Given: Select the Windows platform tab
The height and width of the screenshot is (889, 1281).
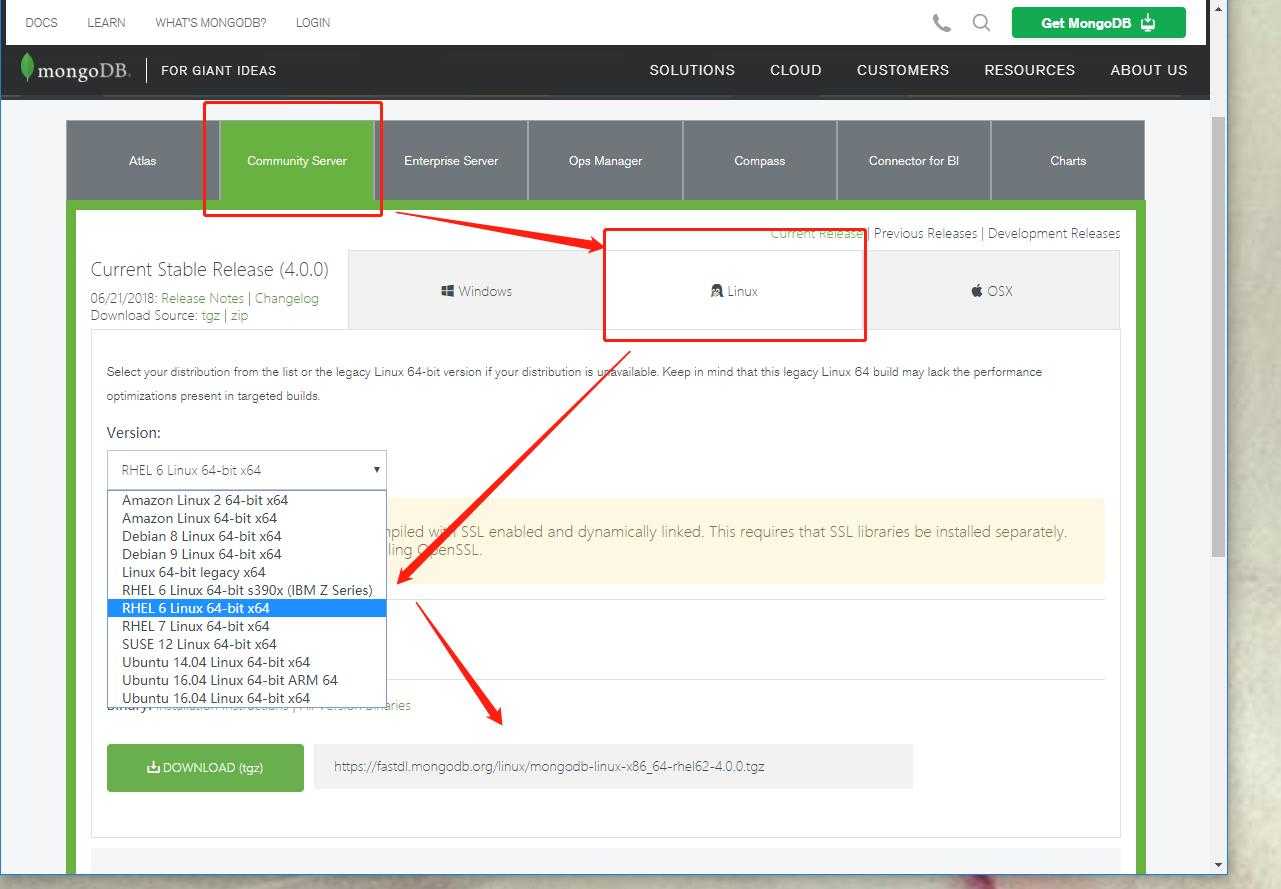Looking at the screenshot, I should pyautogui.click(x=476, y=291).
